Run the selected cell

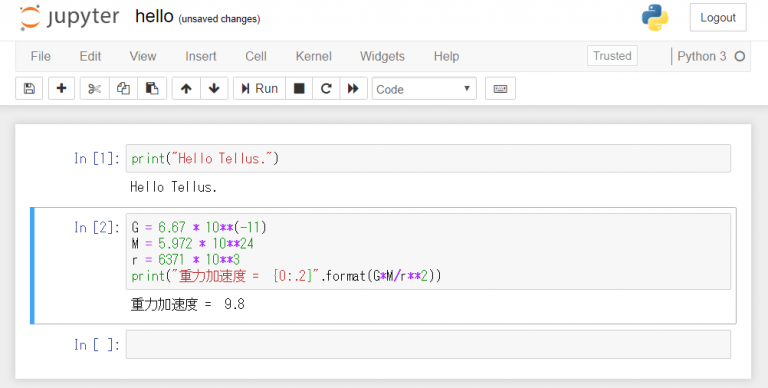260,89
